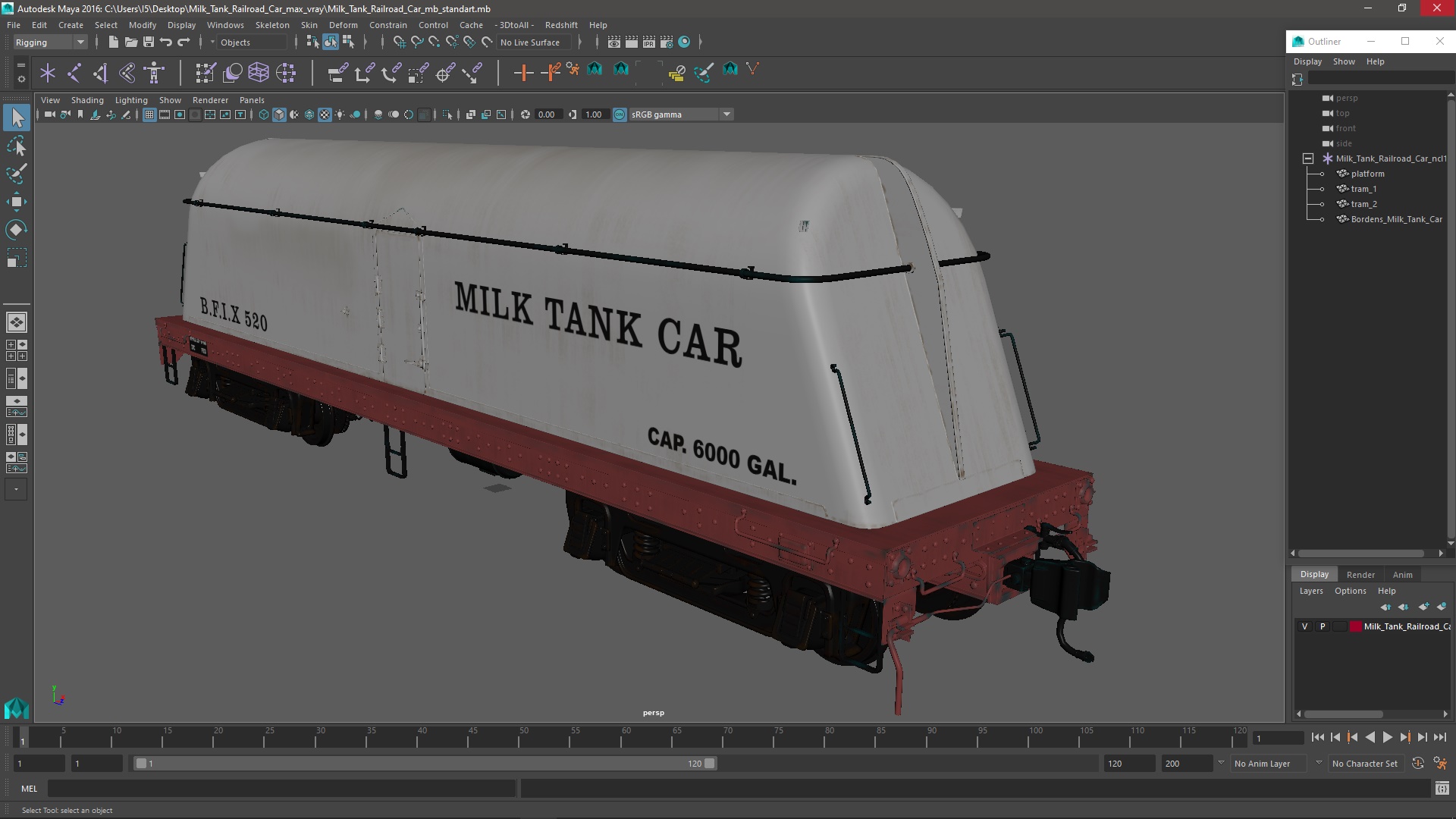Viewport: 1456px width, 819px height.
Task: Activate the Rotate tool in toolbox
Action: tap(17, 230)
